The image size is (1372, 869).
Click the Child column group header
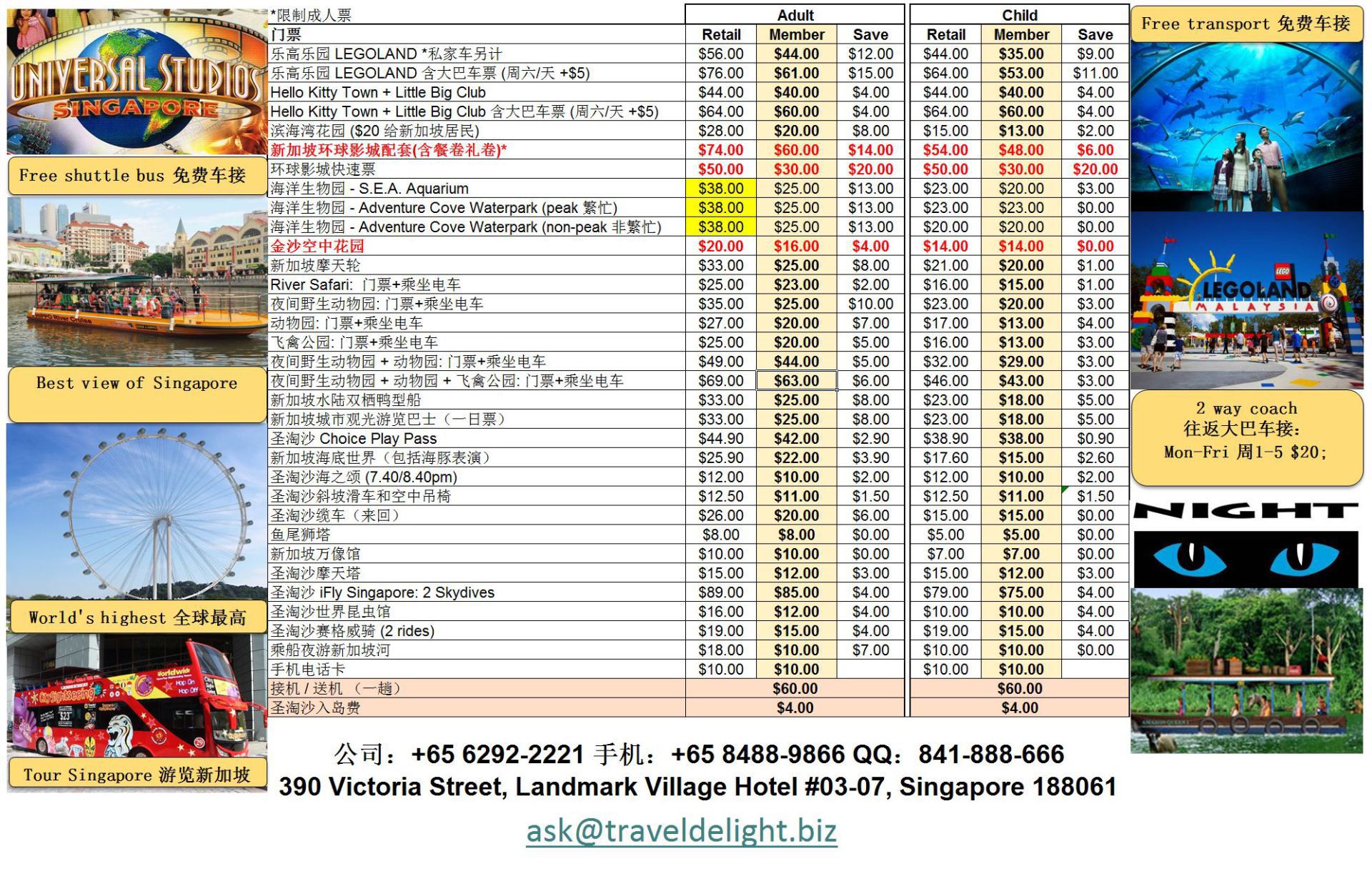(x=1019, y=15)
